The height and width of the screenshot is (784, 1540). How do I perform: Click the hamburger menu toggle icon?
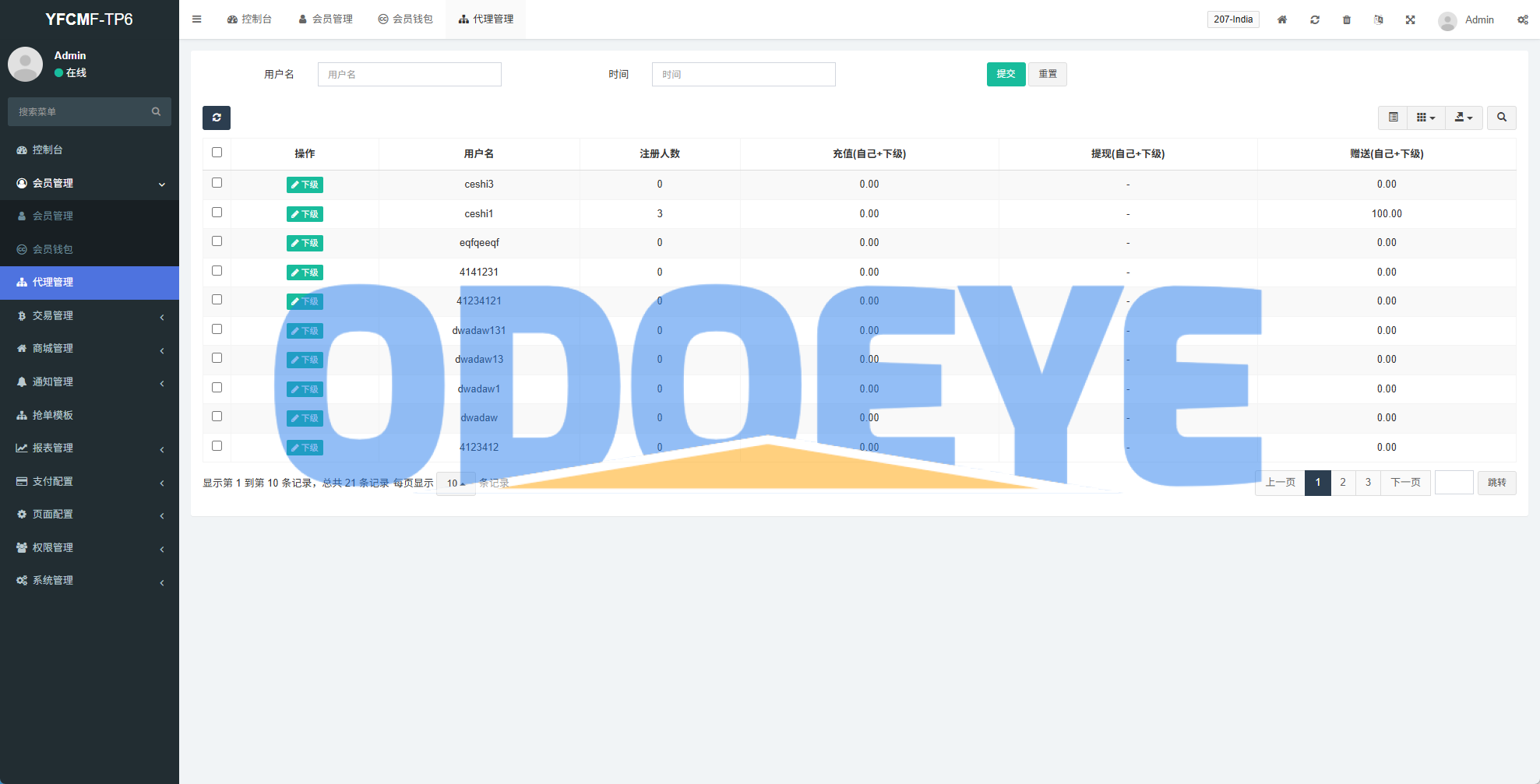coord(197,19)
